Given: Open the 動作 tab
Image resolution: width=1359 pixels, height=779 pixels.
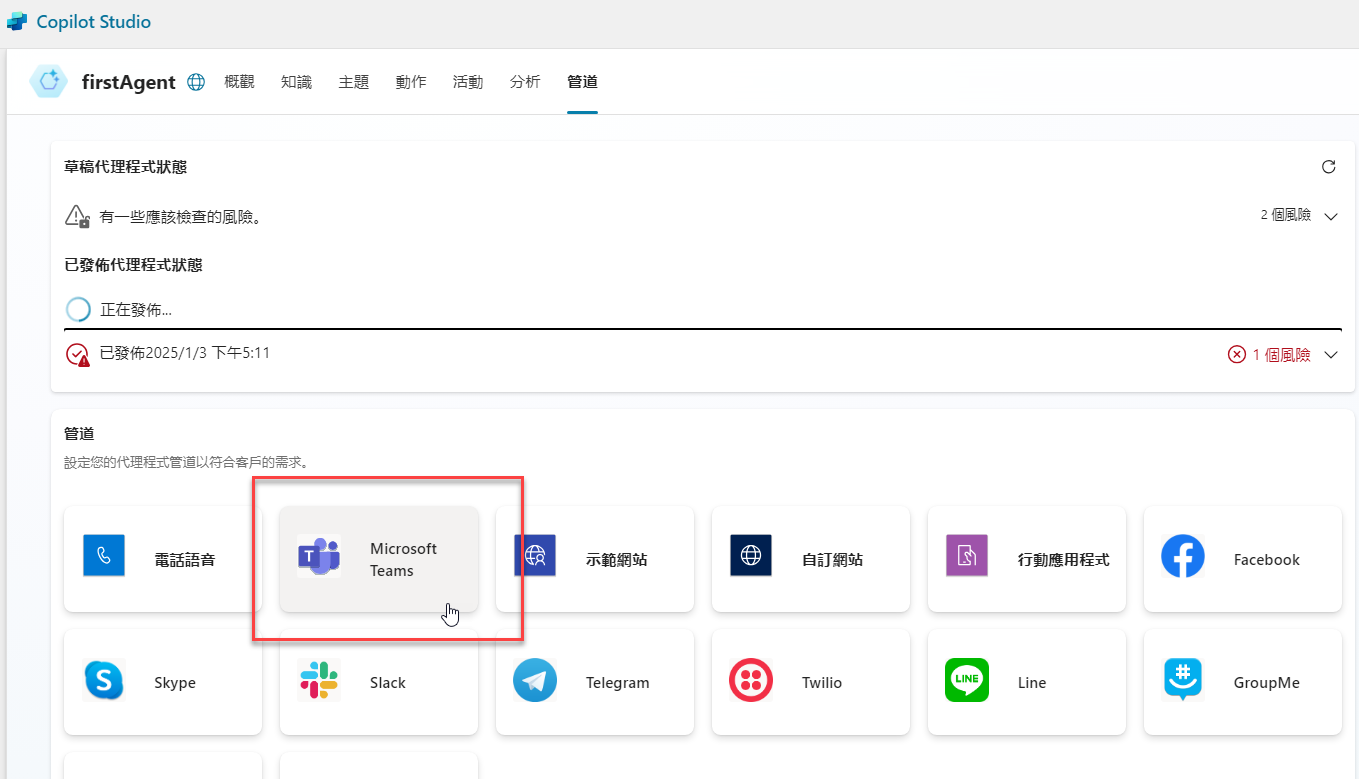Looking at the screenshot, I should [x=411, y=82].
